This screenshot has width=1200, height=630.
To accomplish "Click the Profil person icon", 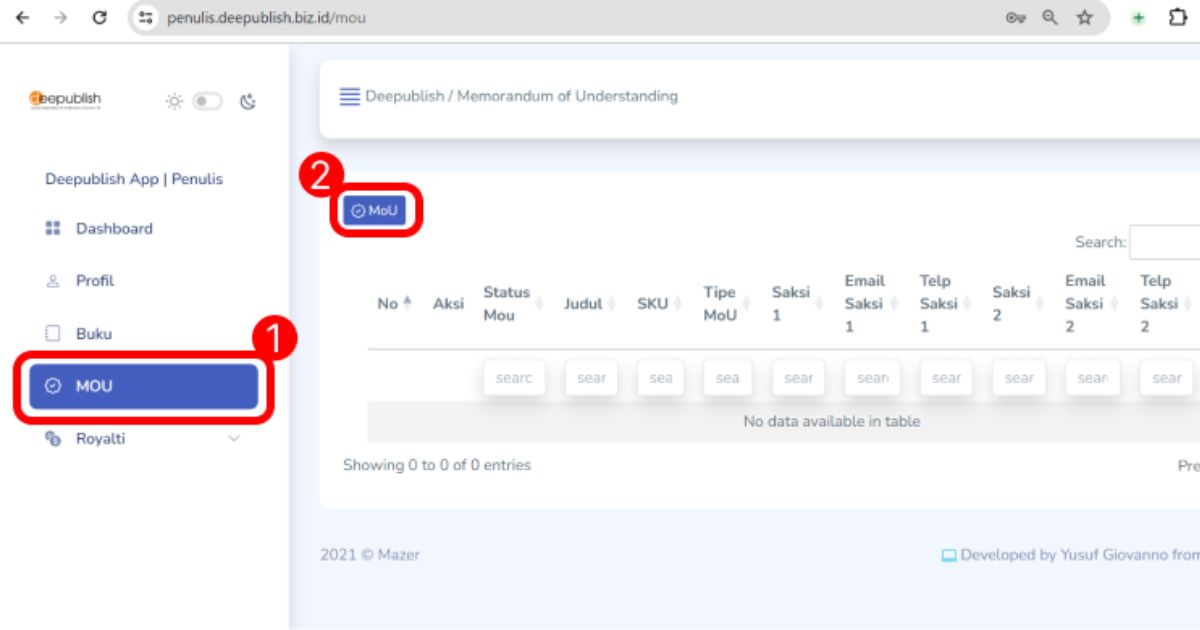I will 54,281.
